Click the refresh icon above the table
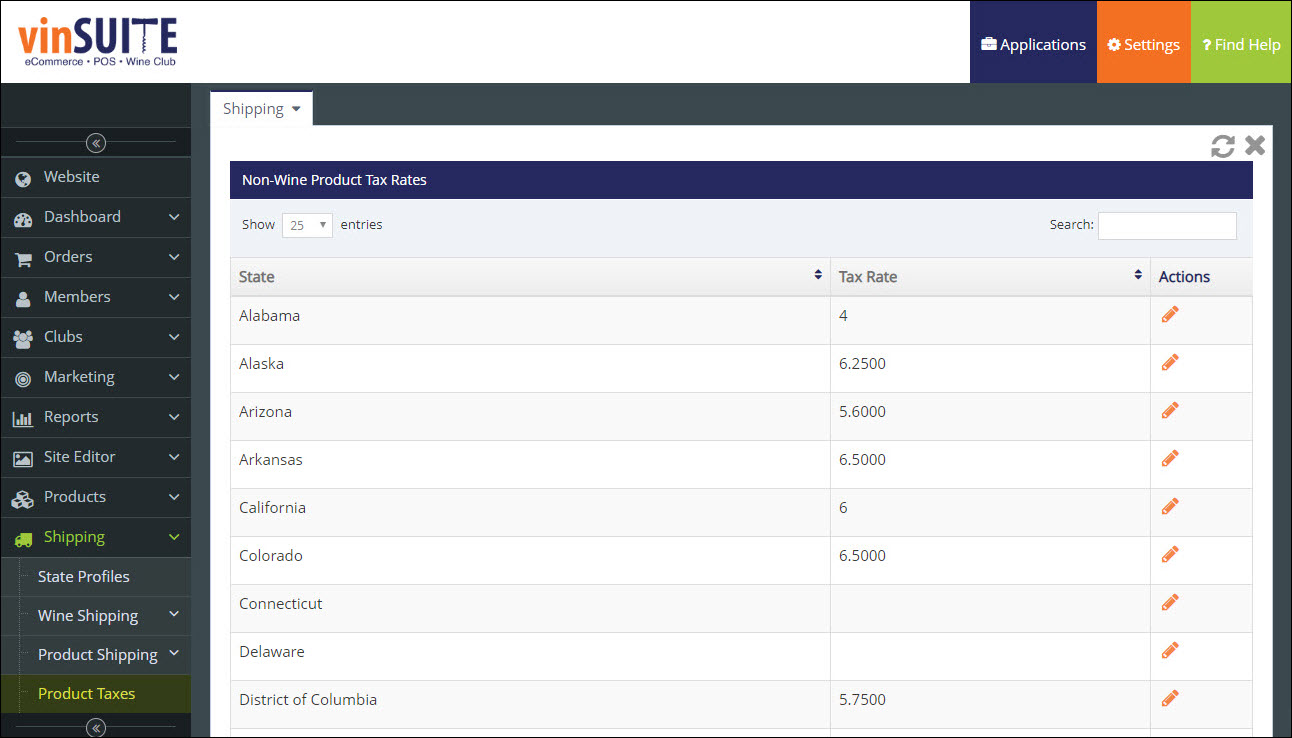Screen dimensions: 1292x738 (1222, 146)
